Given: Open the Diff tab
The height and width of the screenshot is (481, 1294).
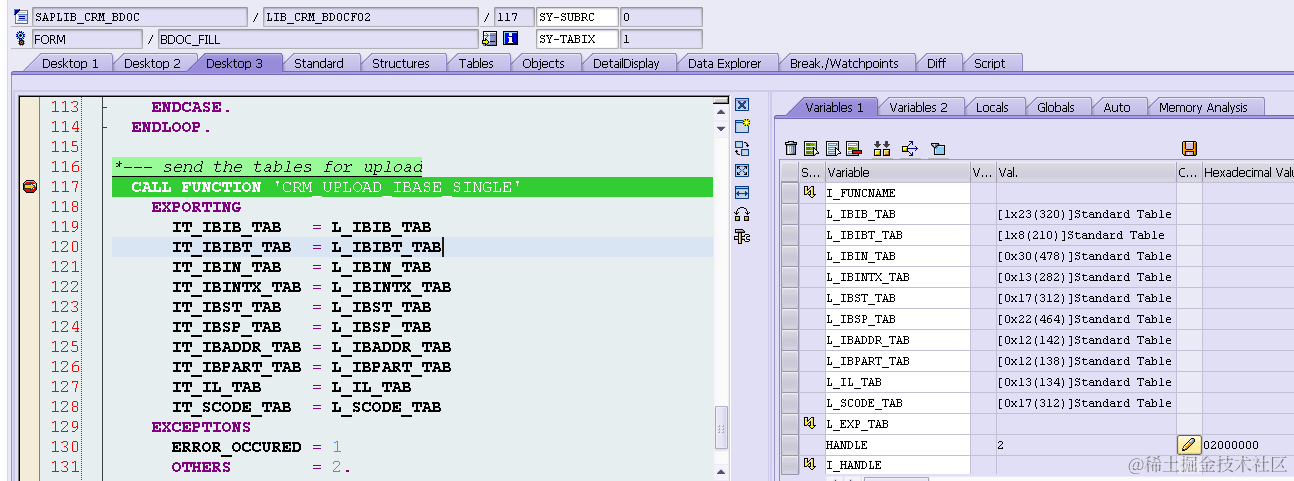Looking at the screenshot, I should 936,63.
